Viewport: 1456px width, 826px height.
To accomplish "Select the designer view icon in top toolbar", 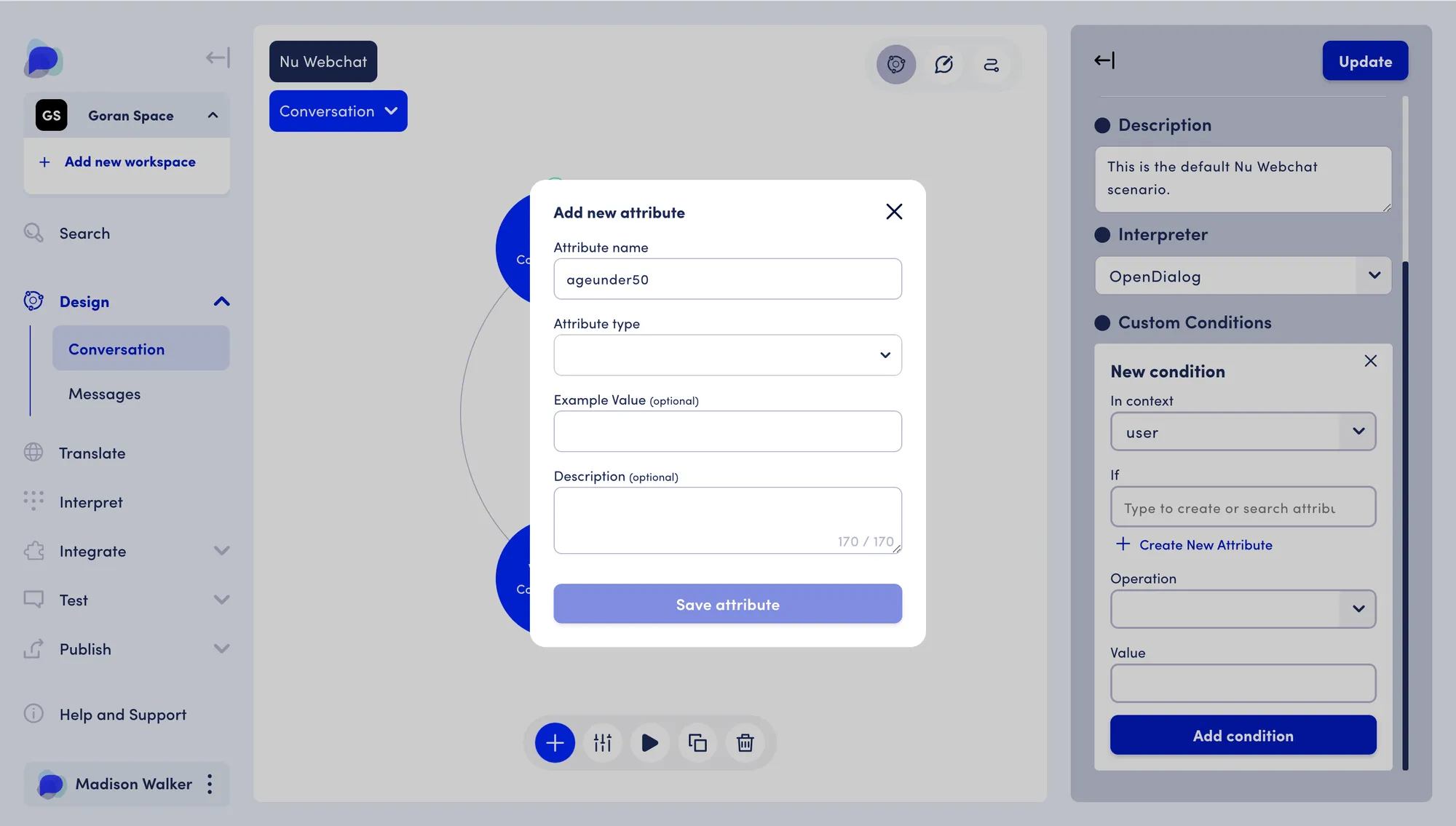I will coord(896,64).
